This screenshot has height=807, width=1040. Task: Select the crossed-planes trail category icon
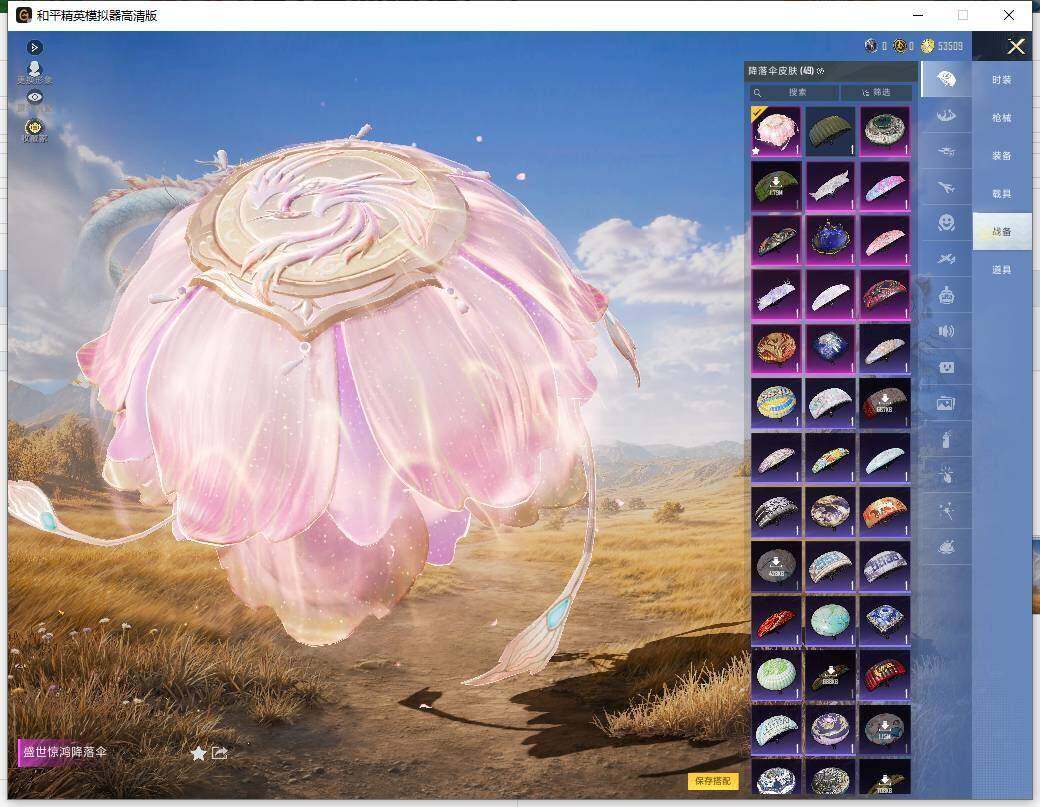(946, 259)
